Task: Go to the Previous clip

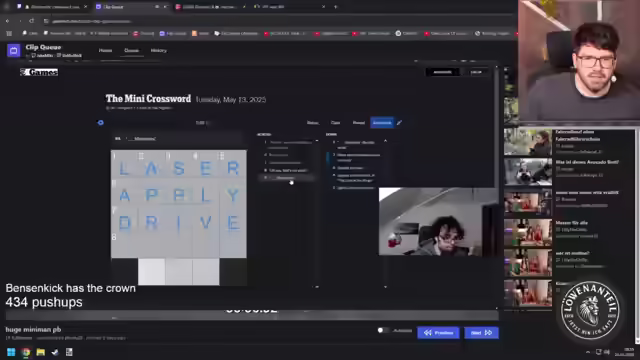Action: [438, 333]
